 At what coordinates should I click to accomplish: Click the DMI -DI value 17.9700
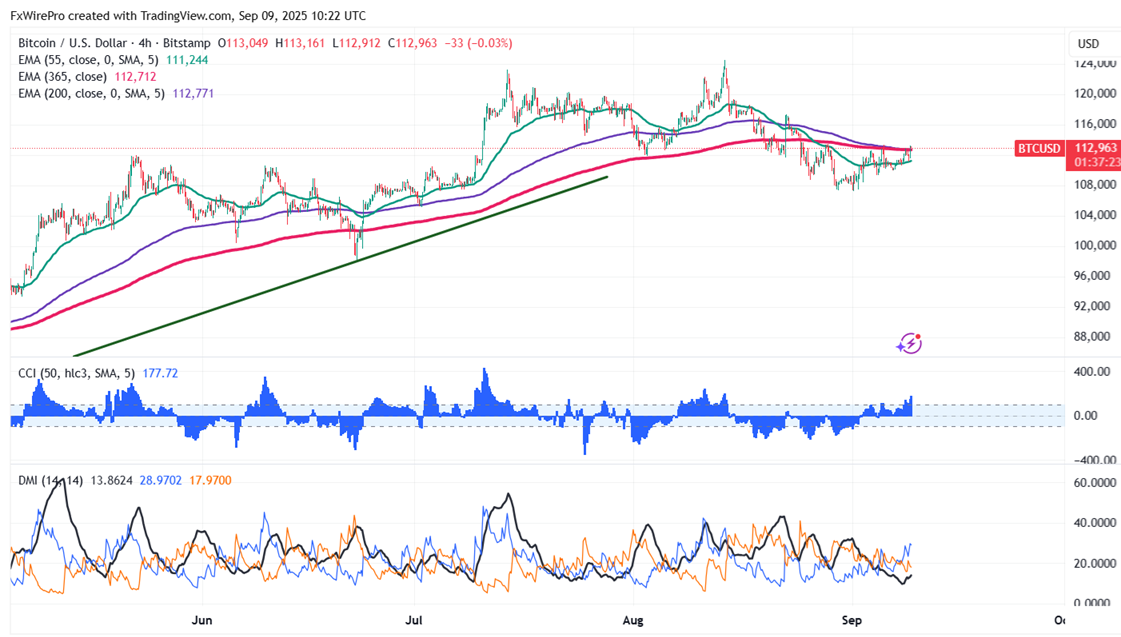(210, 480)
